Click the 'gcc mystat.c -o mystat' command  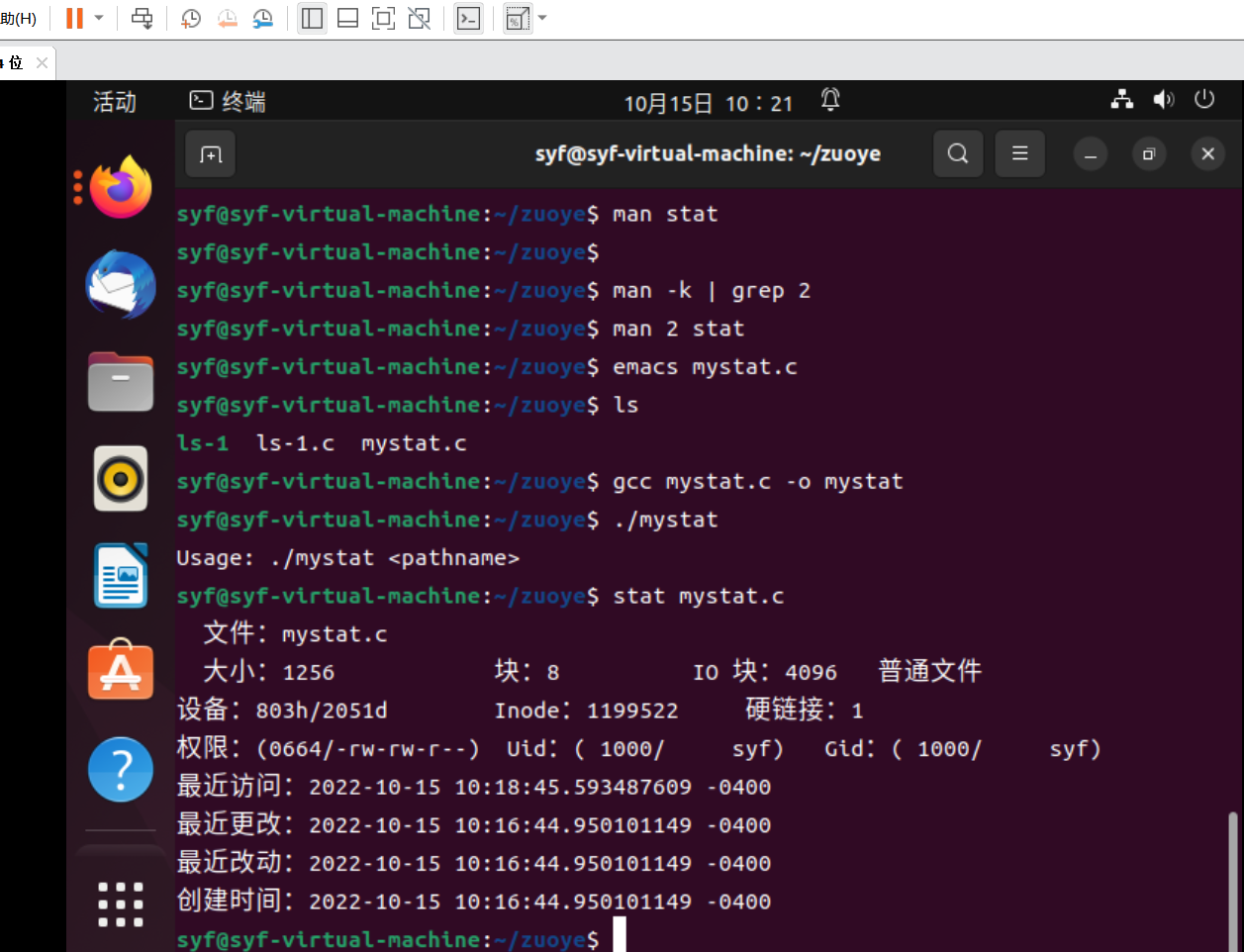pyautogui.click(x=757, y=482)
